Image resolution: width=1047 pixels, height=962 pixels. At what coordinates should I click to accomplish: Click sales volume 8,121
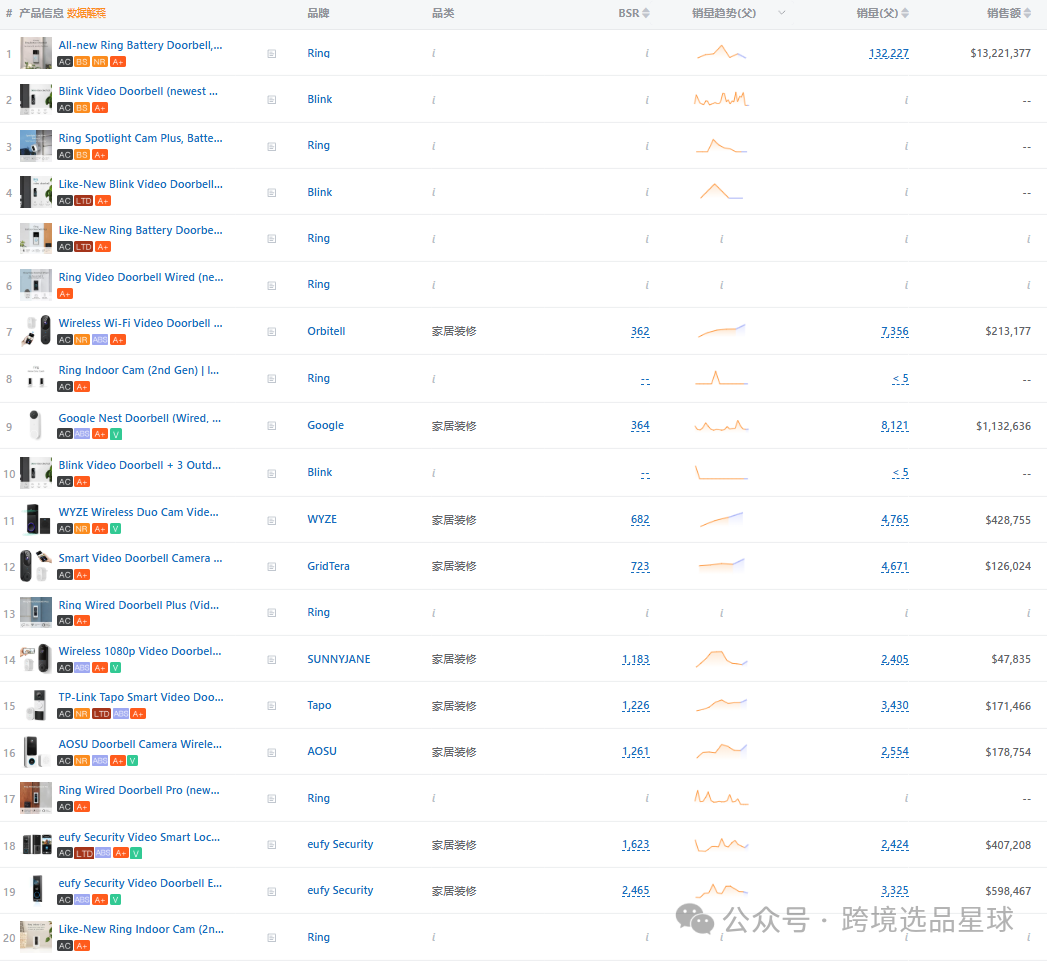(895, 426)
